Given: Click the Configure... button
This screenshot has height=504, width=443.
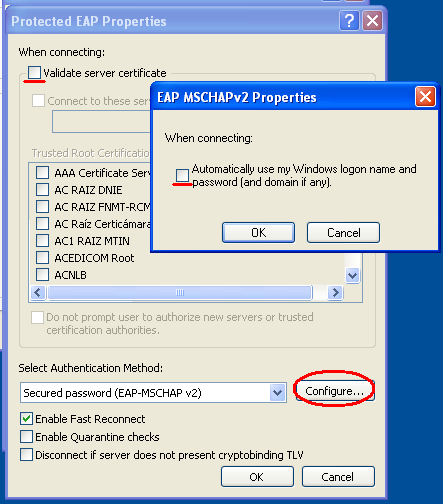Looking at the screenshot, I should 335,391.
